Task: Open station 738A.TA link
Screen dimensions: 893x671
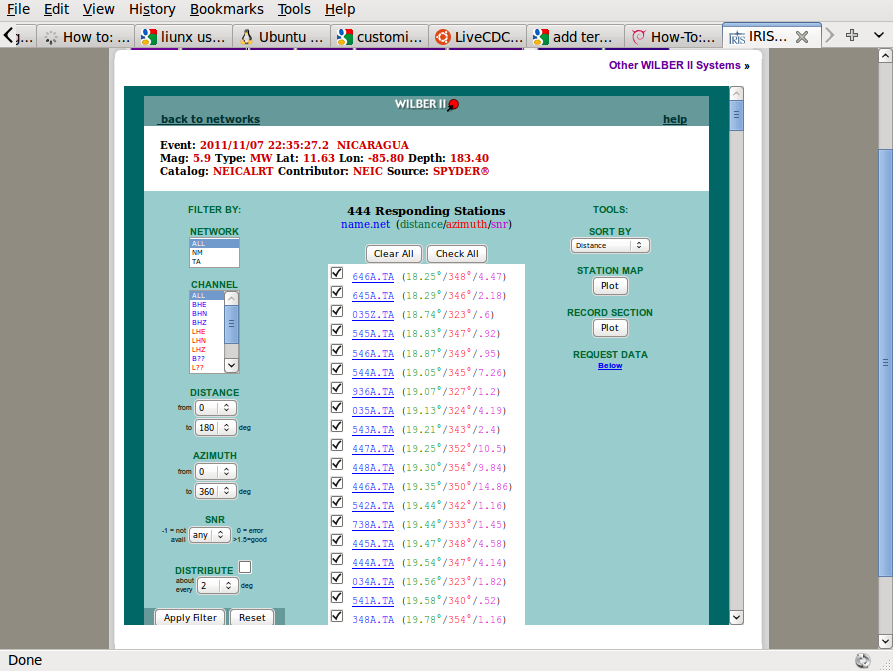Action: (373, 525)
